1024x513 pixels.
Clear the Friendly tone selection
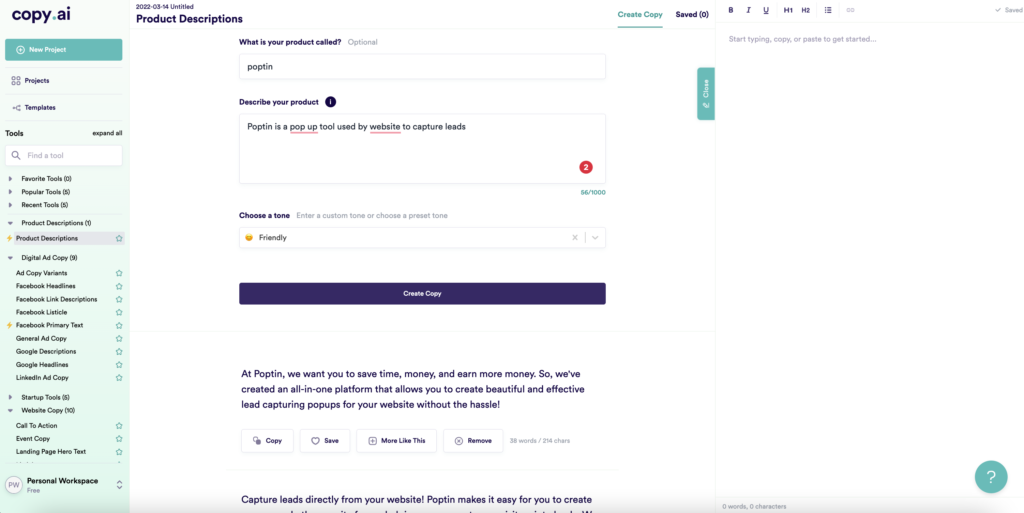pos(575,238)
